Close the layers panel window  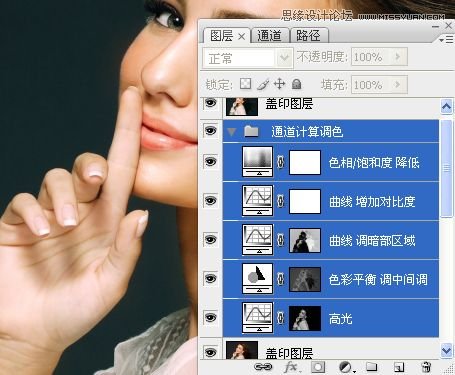click(449, 25)
